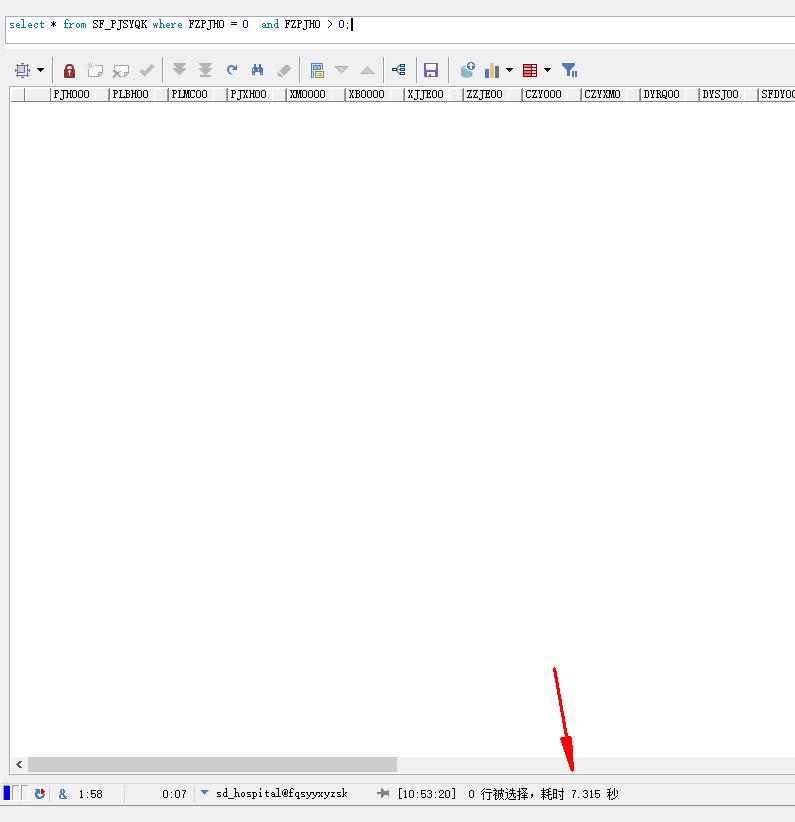Click the refresh query results icon
The height and width of the screenshot is (822, 795).
point(232,70)
